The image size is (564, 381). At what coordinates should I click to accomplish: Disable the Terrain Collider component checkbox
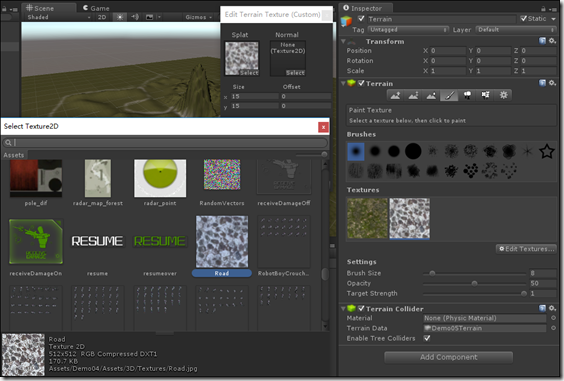(x=361, y=309)
